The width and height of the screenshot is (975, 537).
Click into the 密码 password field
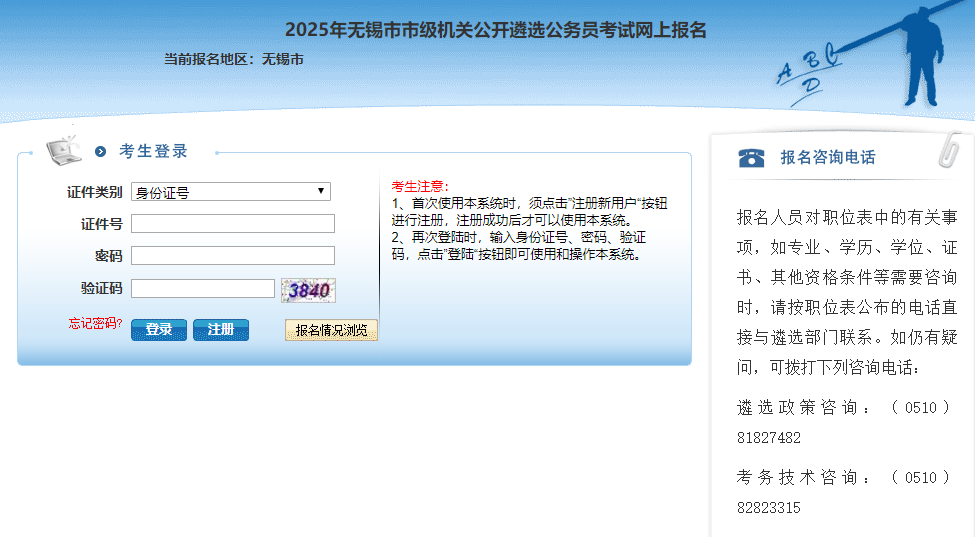coord(233,256)
